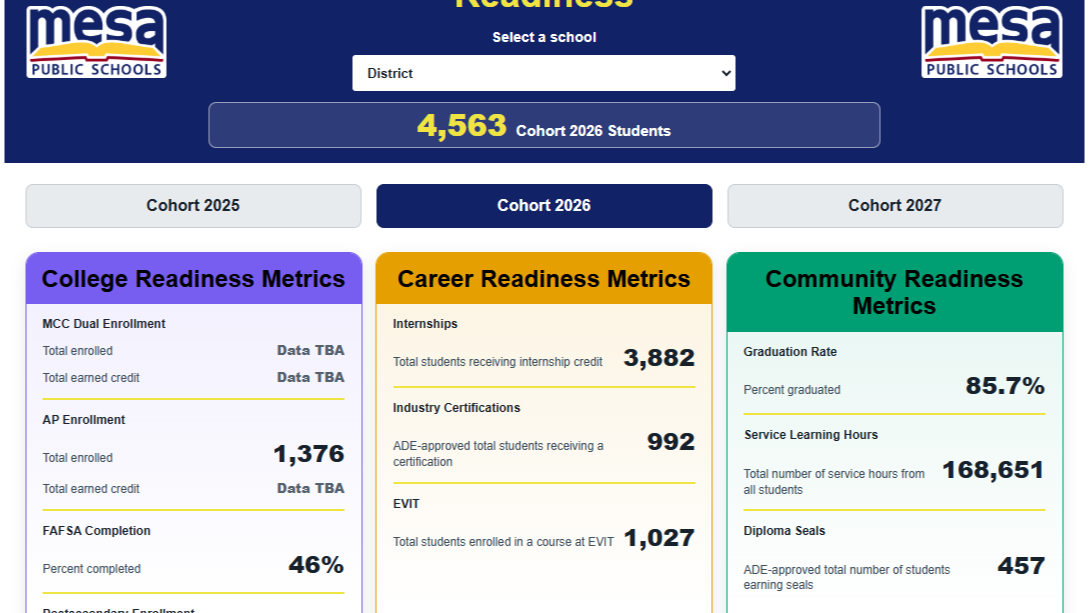Click Total students receiving internship credit label

click(497, 362)
